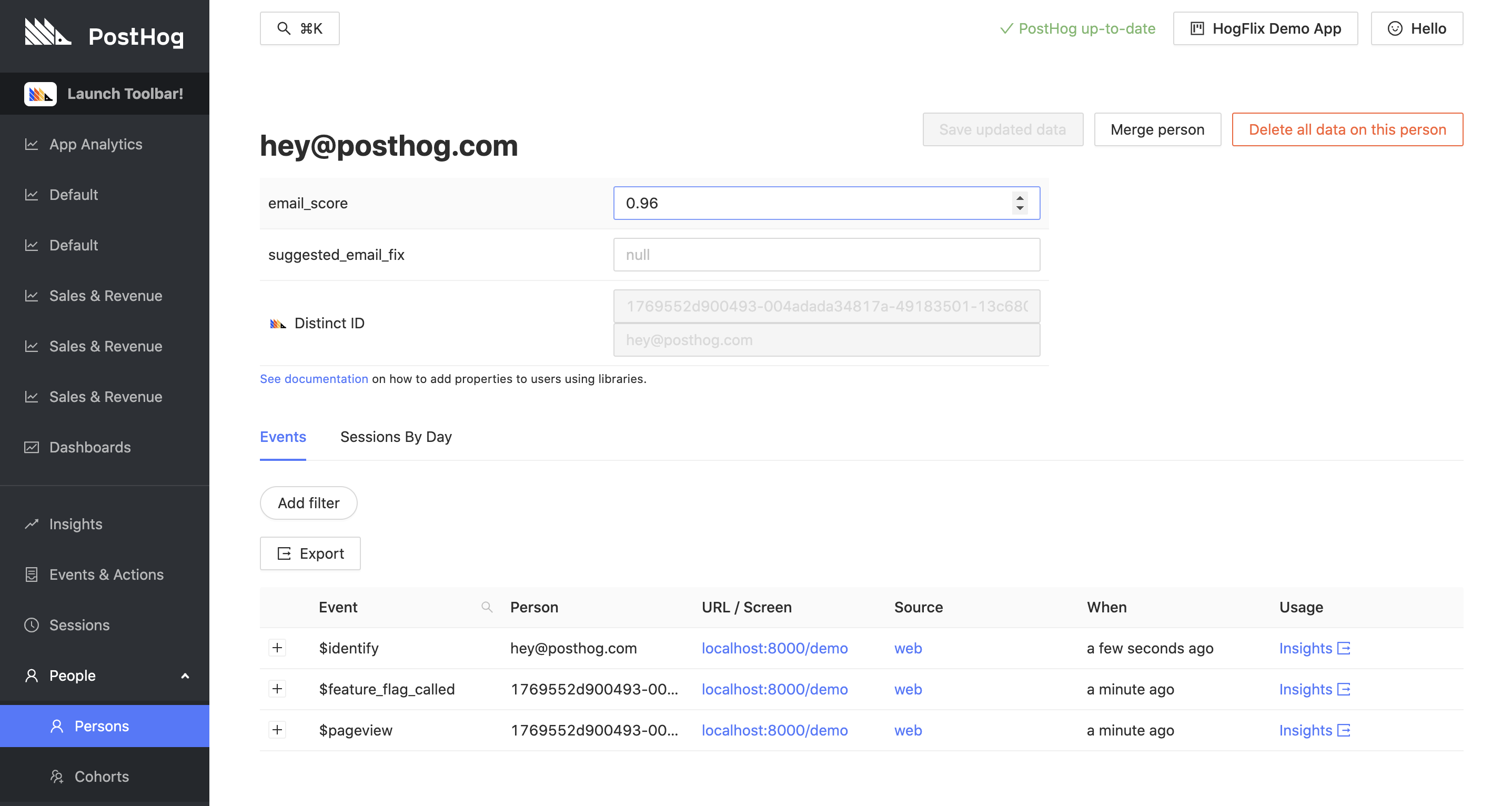Image resolution: width=1512 pixels, height=806 pixels.
Task: Collapse the People menu chevron
Action: point(185,676)
